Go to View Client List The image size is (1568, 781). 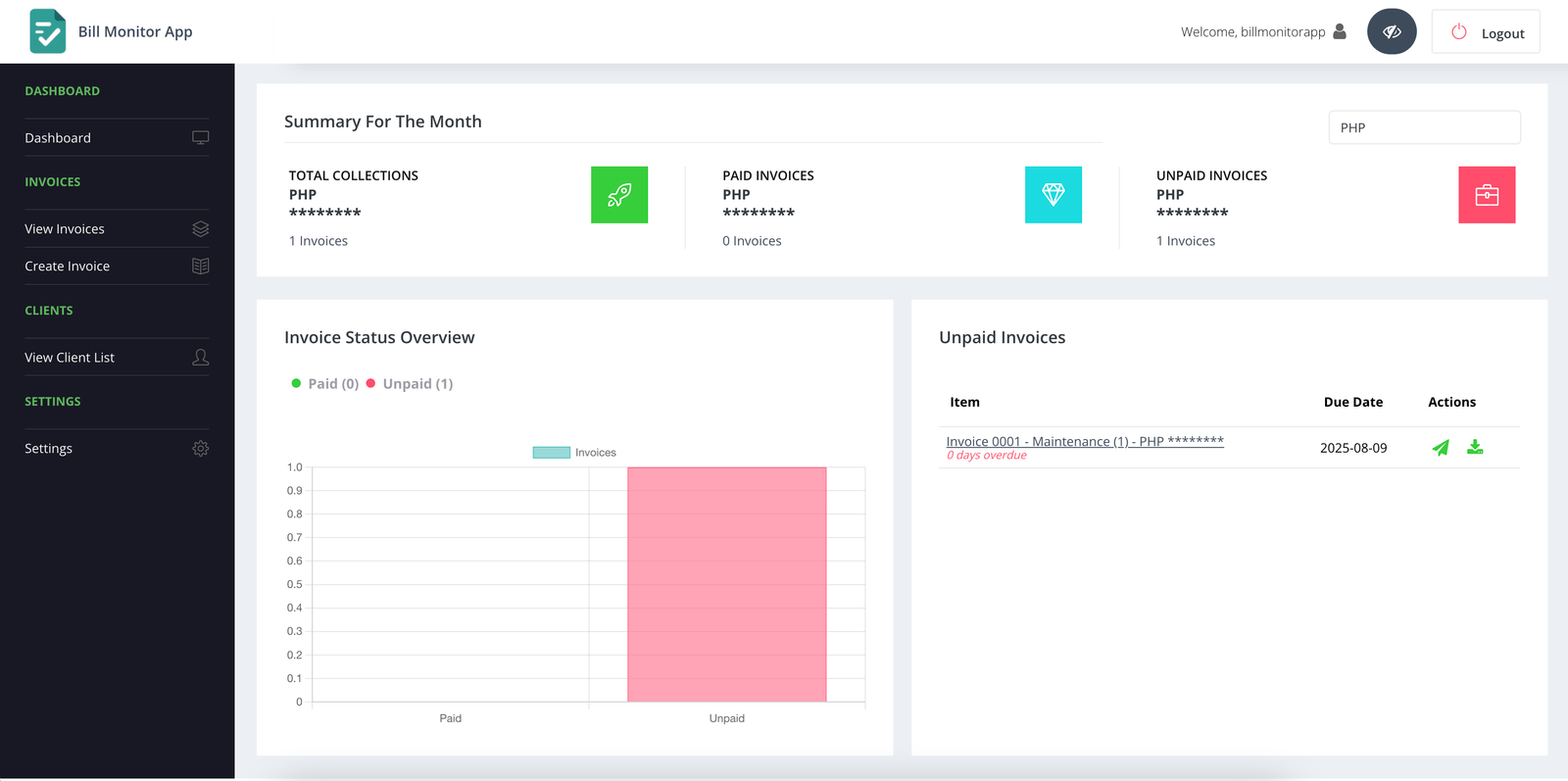coord(70,358)
